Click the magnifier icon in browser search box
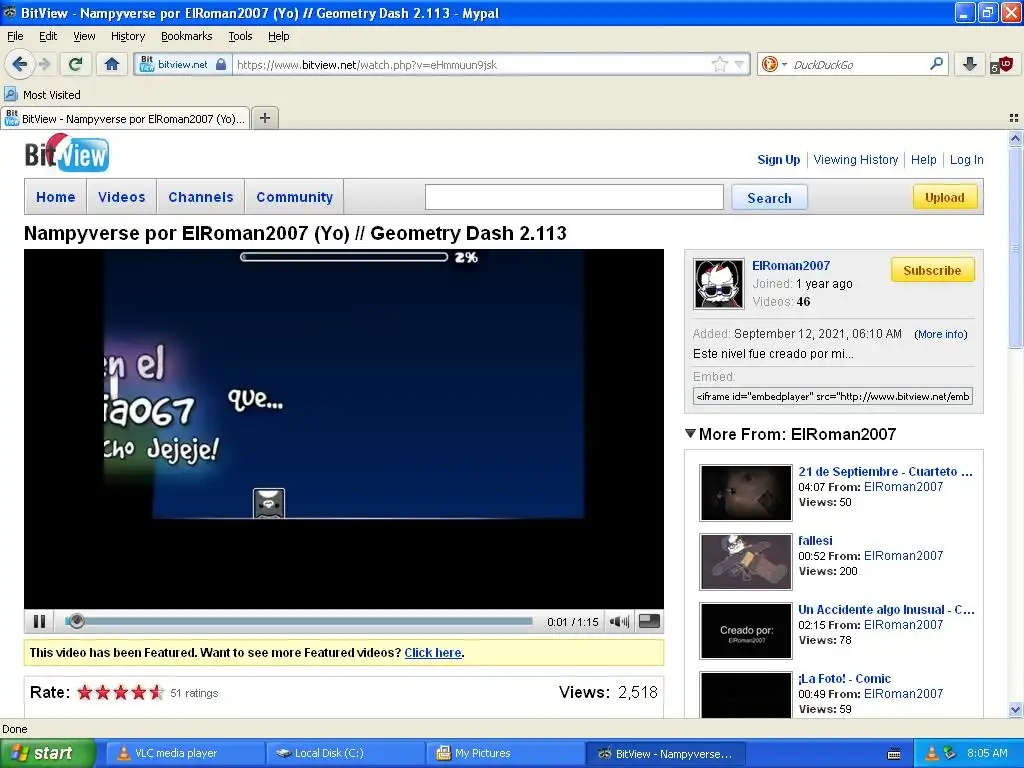1024x768 pixels. pyautogui.click(x=936, y=64)
